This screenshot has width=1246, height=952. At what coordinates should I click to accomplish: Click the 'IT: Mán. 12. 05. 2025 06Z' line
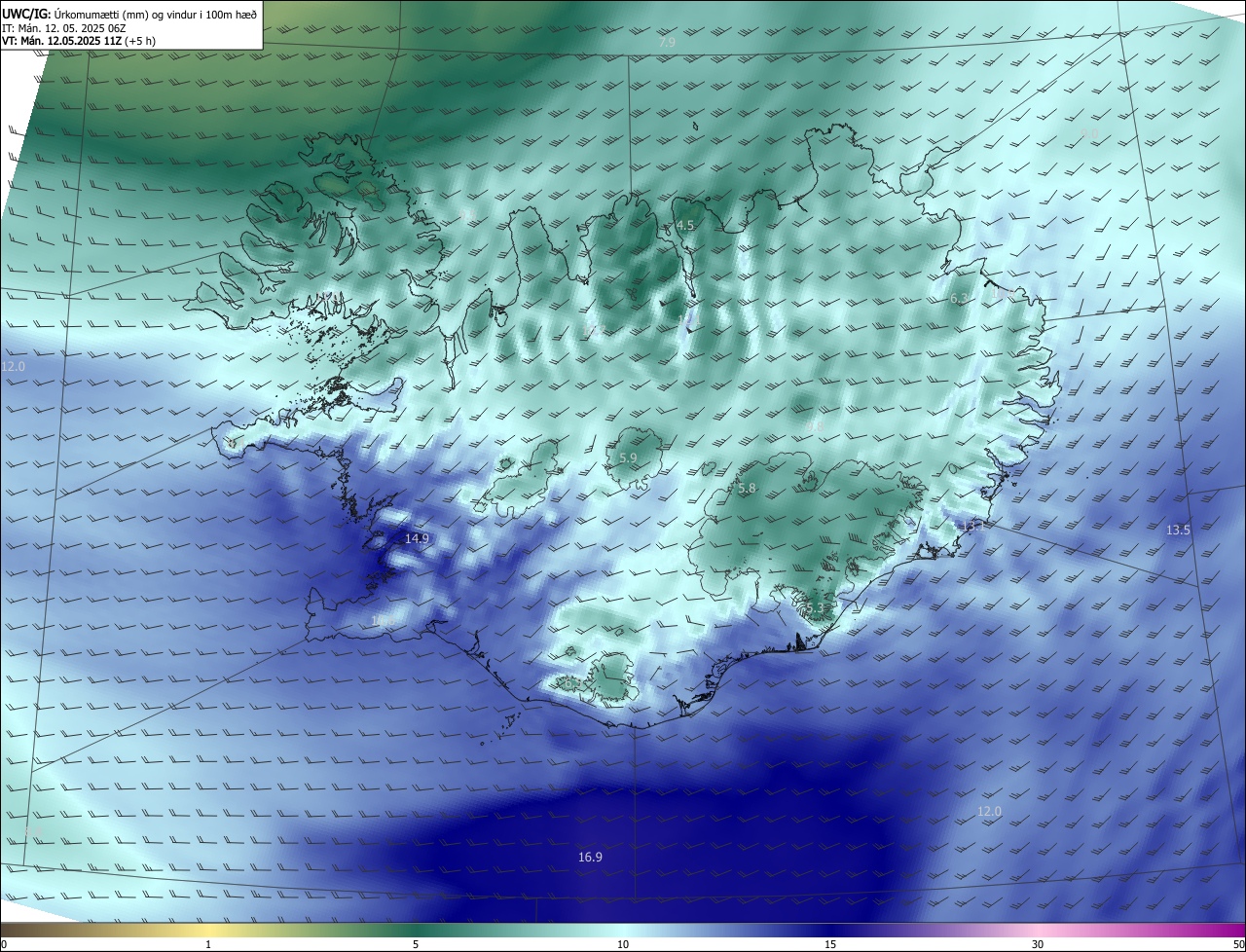[64, 27]
